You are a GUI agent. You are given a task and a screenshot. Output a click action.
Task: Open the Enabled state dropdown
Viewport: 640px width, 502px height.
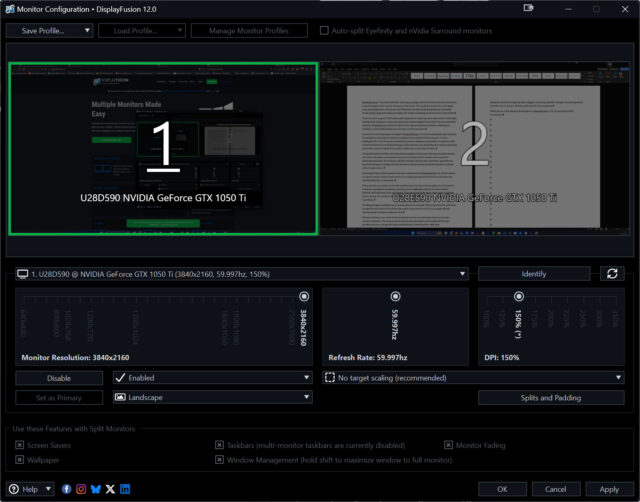[213, 378]
